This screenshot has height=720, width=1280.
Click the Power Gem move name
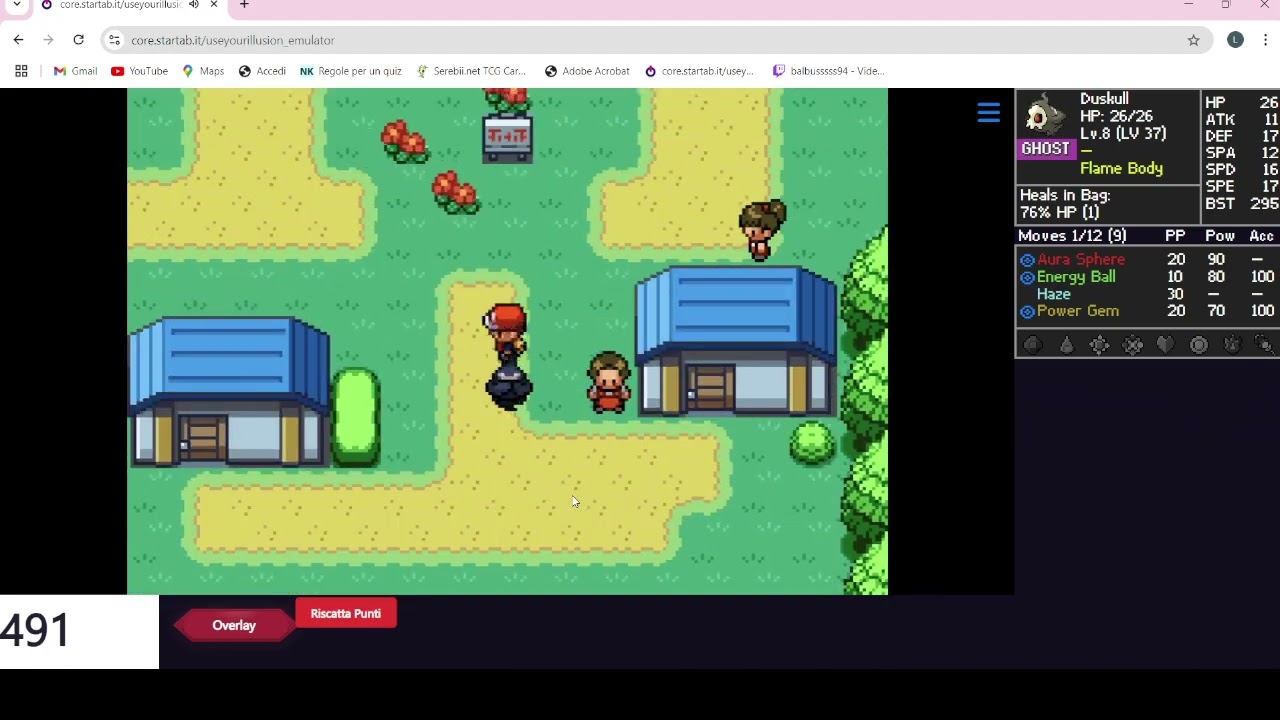point(1078,311)
